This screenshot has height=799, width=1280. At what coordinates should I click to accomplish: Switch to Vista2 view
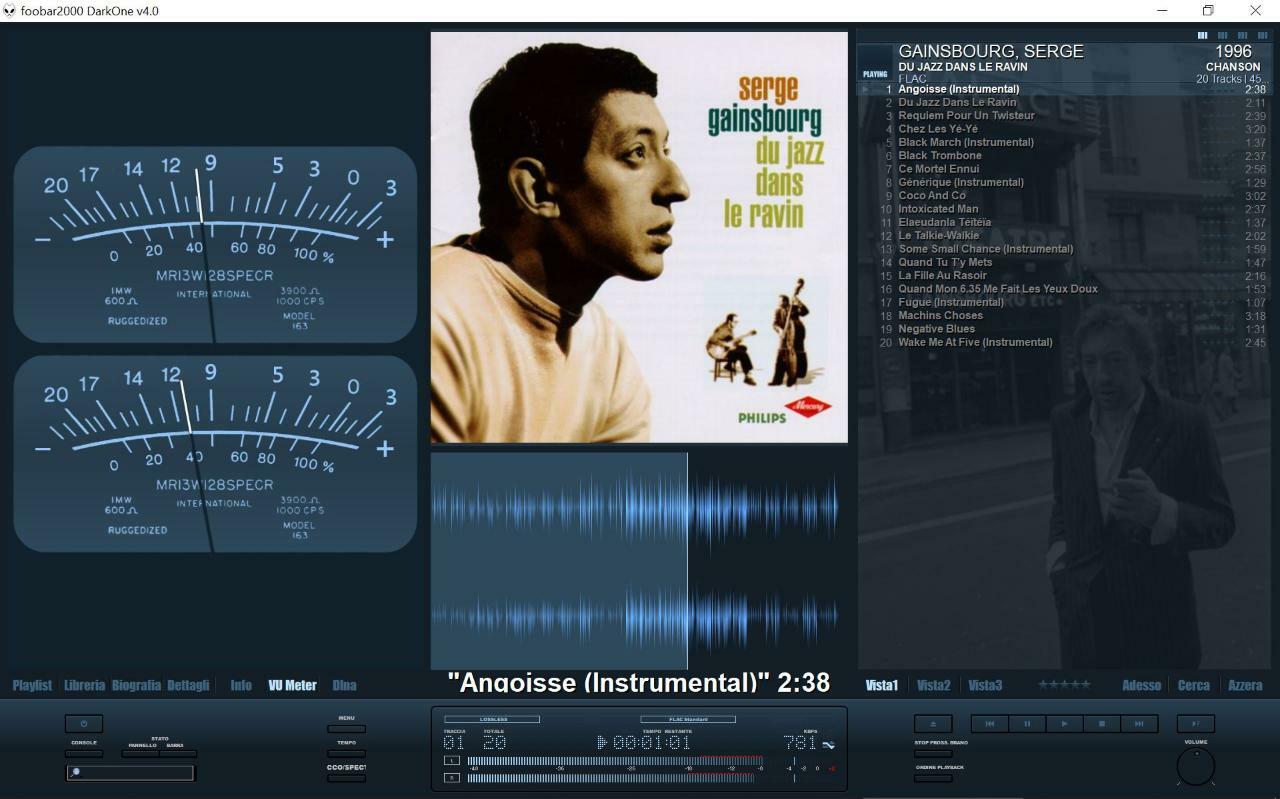coord(933,685)
